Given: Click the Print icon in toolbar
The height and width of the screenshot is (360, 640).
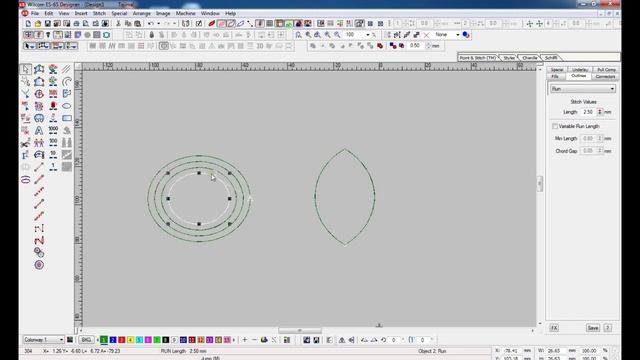Looking at the screenshot, I should click(76, 24).
